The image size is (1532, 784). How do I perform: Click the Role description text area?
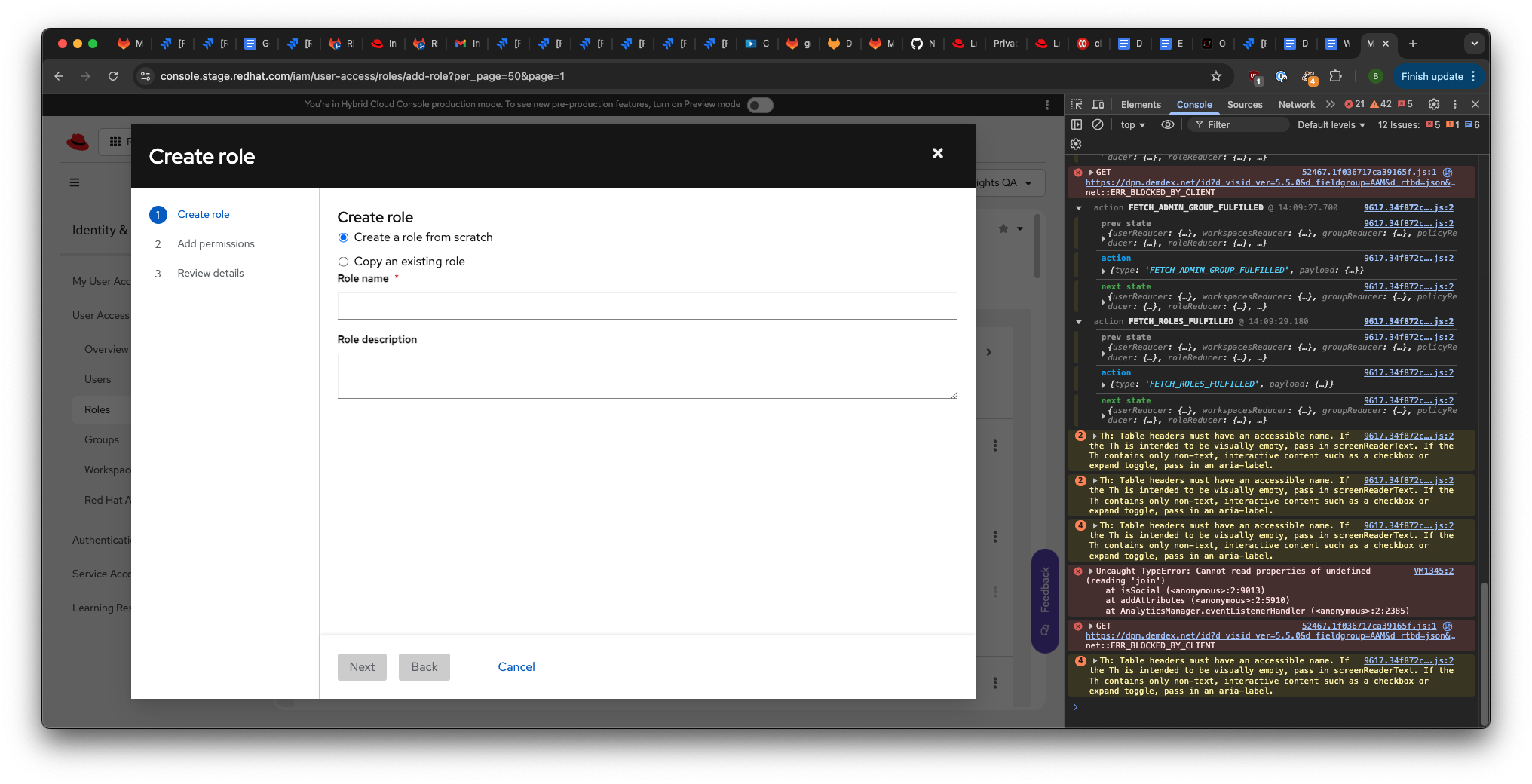[648, 376]
